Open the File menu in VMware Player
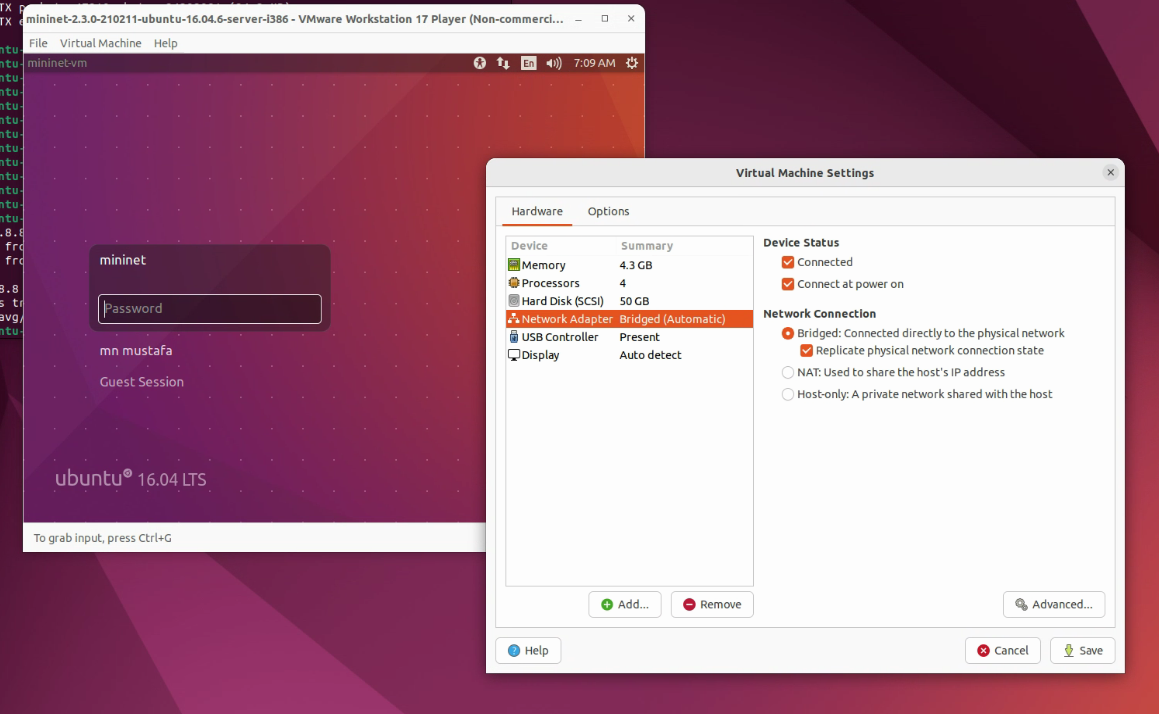The image size is (1159, 714). pos(38,43)
